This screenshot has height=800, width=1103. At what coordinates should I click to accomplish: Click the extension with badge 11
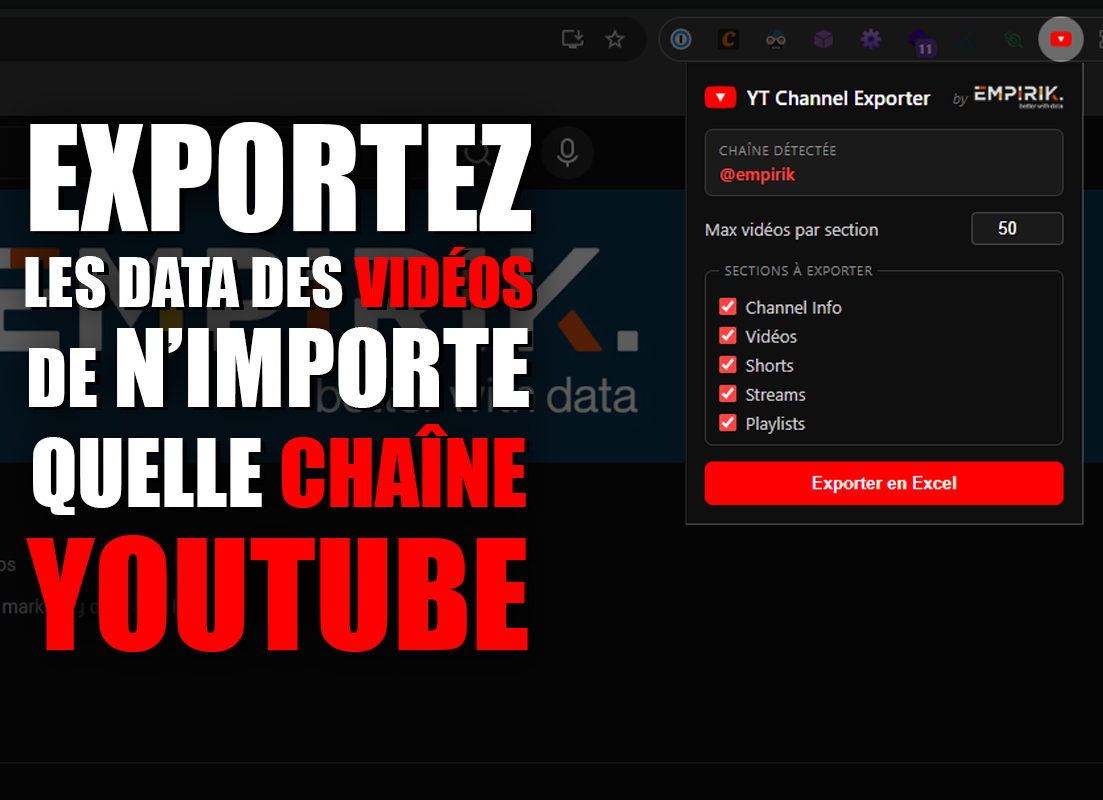(x=920, y=41)
